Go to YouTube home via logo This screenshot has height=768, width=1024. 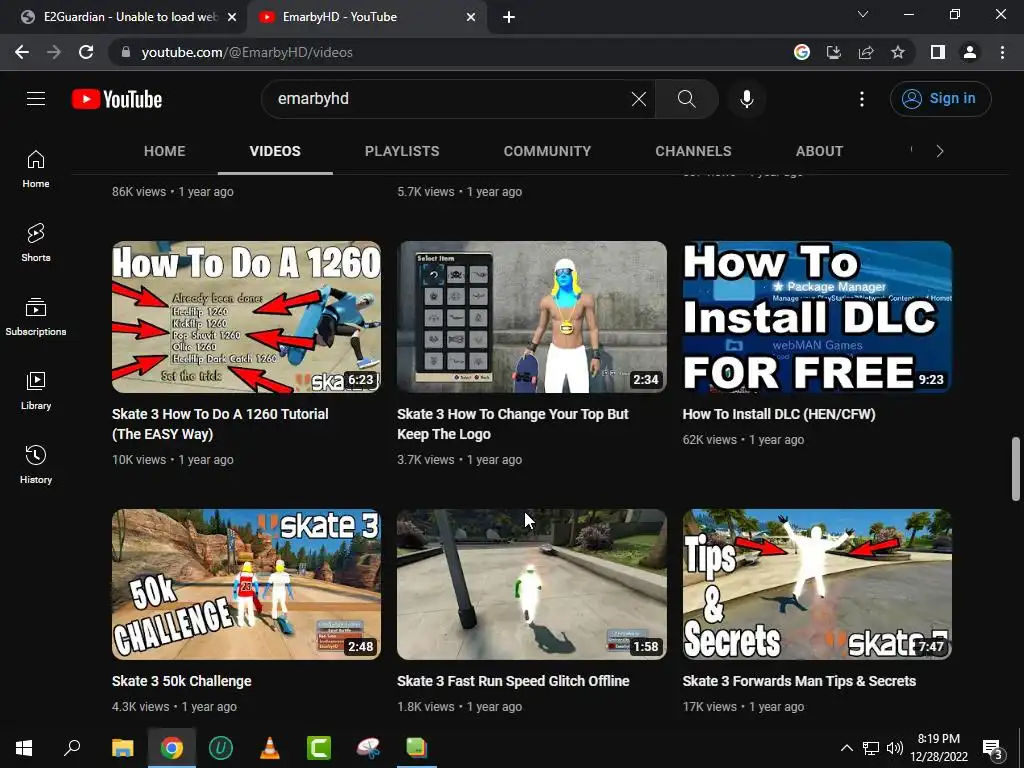117,99
